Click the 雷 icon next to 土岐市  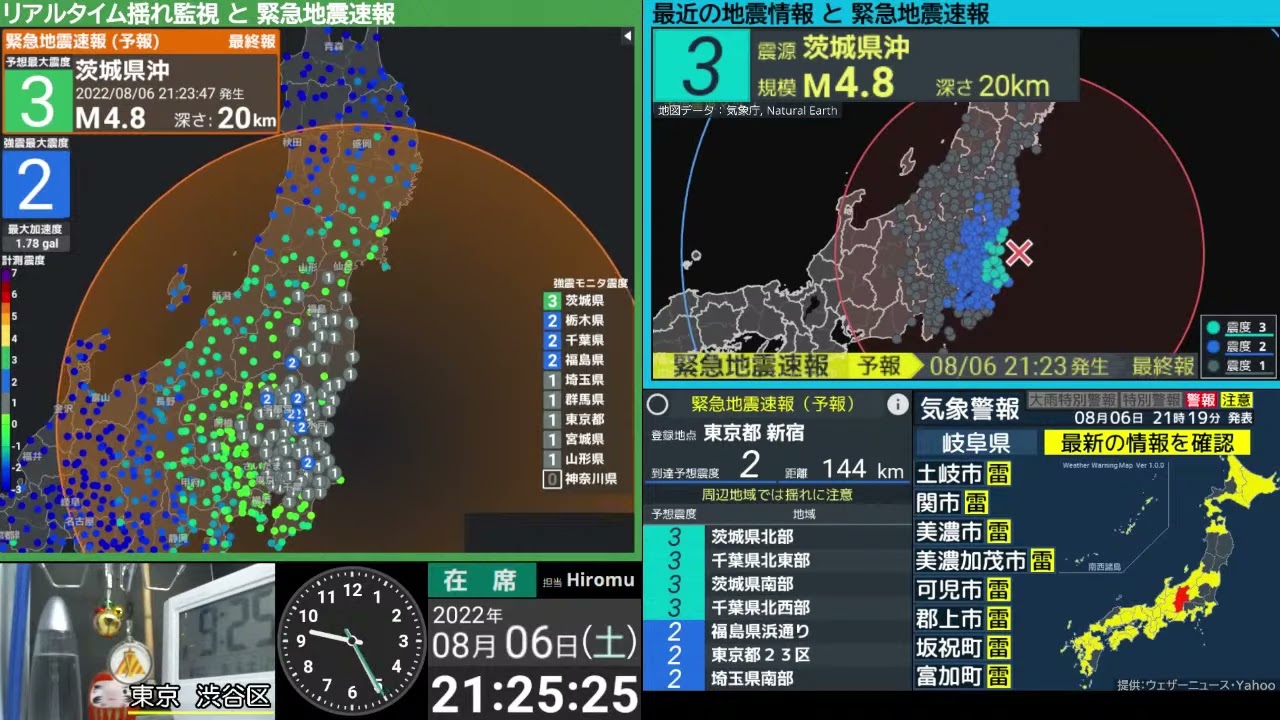click(x=997, y=473)
